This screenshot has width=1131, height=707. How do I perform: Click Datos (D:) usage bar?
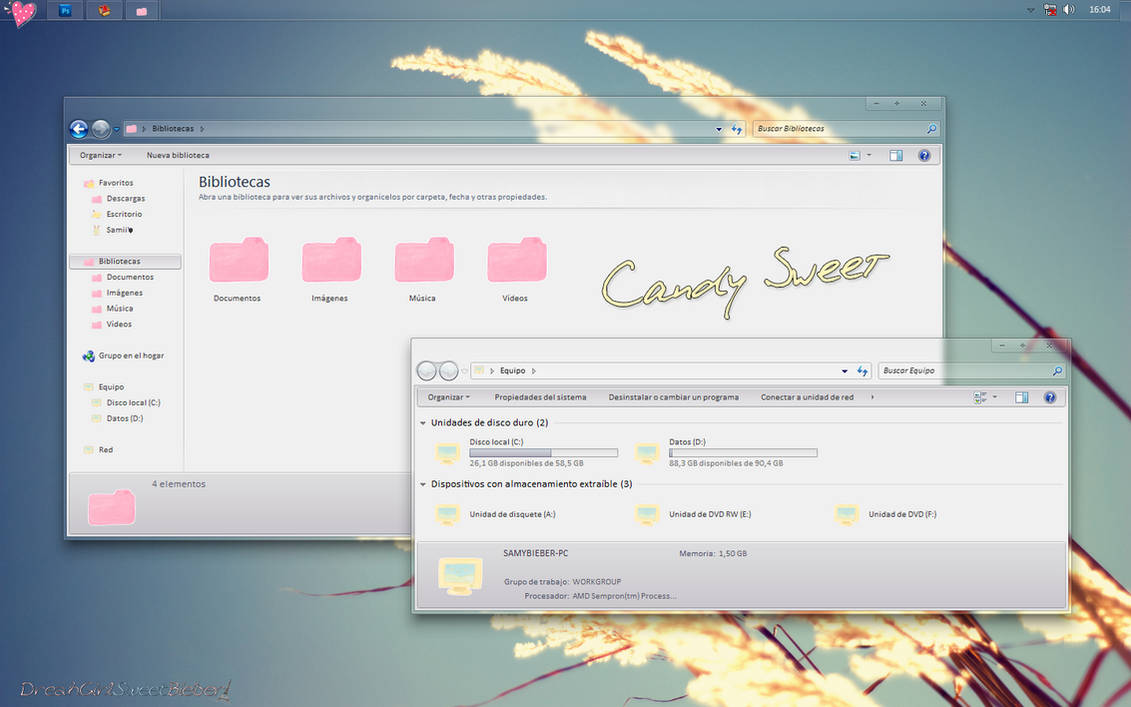coord(743,453)
